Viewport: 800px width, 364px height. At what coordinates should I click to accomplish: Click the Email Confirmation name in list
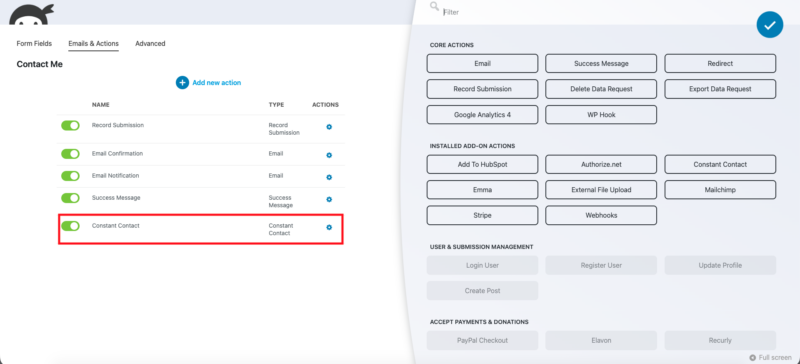pyautogui.click(x=117, y=153)
